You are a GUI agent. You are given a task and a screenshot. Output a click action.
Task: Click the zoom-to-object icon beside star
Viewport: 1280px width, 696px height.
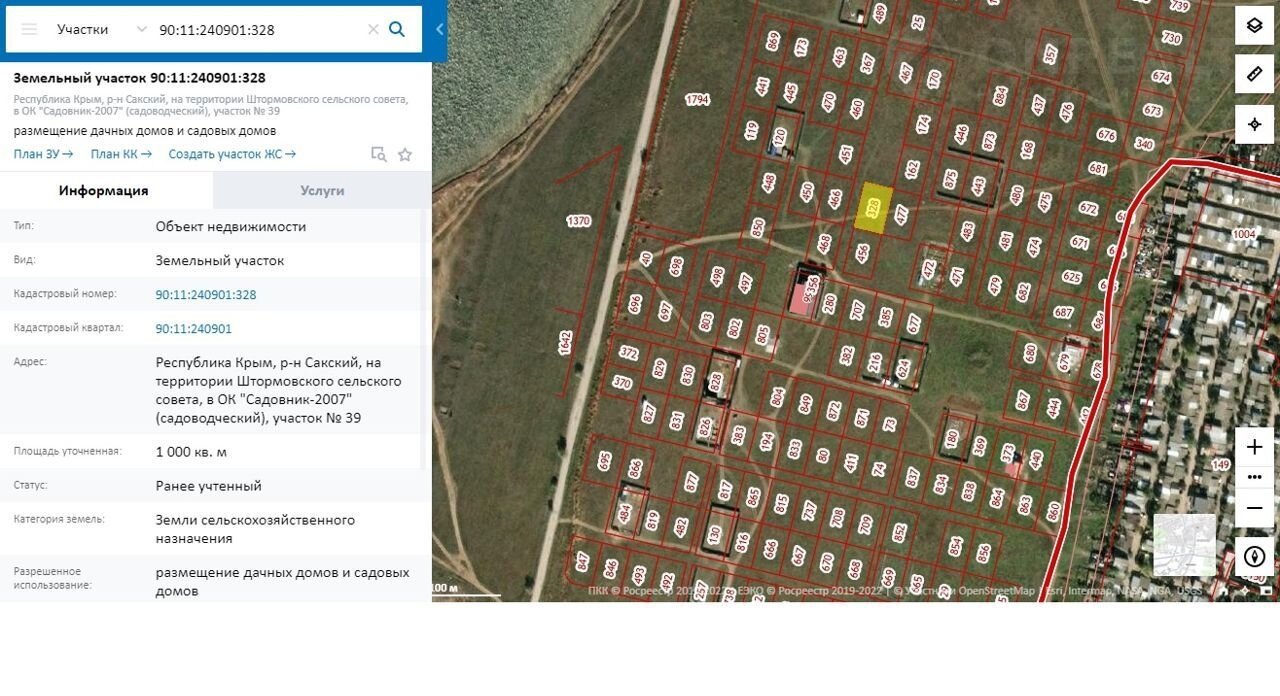pos(378,154)
